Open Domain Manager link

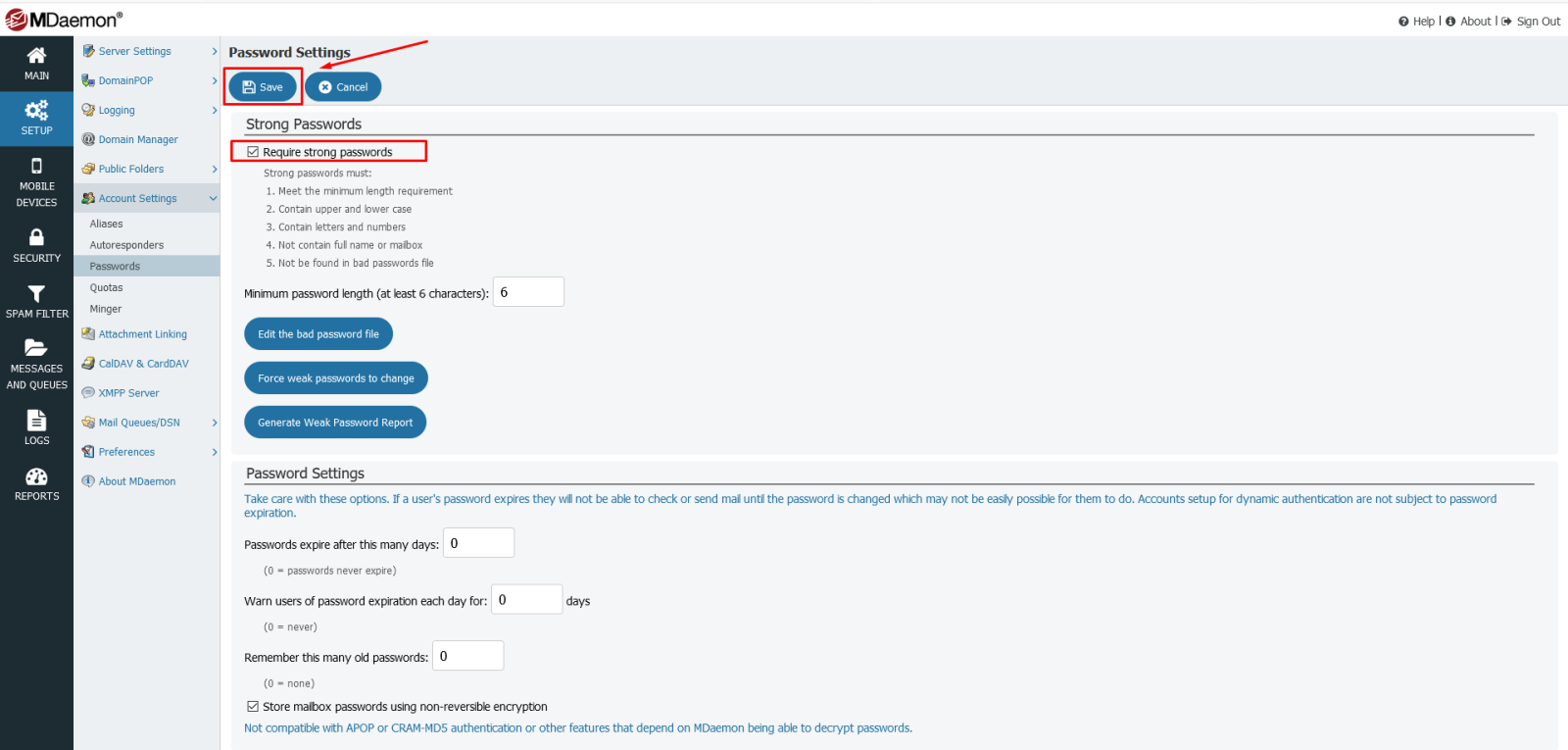coord(138,139)
